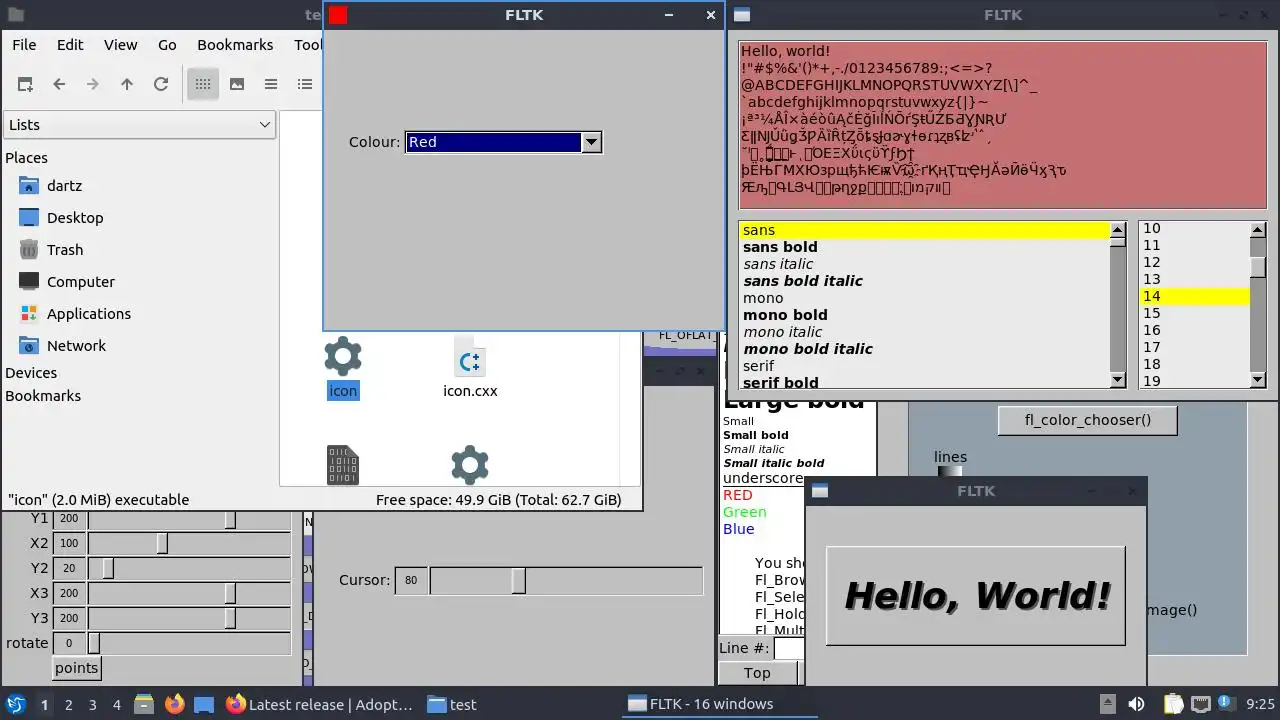Open Network in the Places sidebar
This screenshot has height=720, width=1280.
pos(76,345)
